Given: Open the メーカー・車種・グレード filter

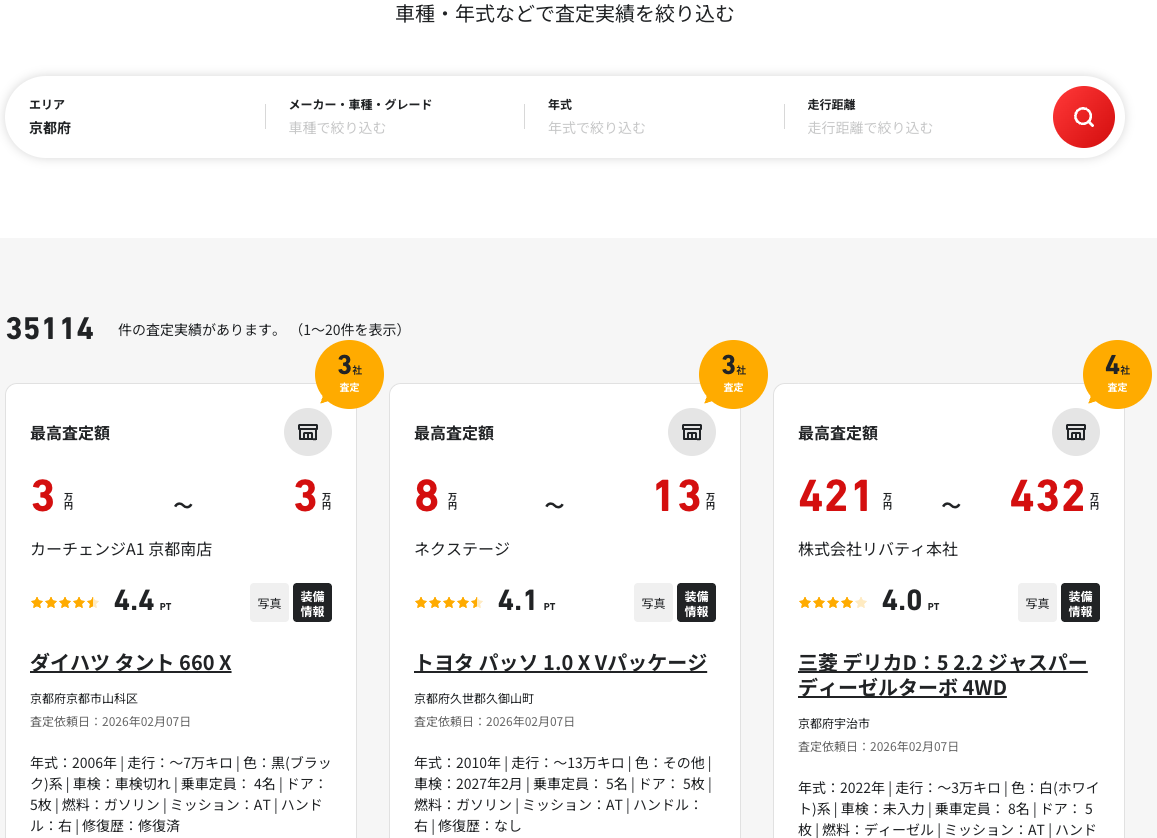Looking at the screenshot, I should (x=394, y=117).
